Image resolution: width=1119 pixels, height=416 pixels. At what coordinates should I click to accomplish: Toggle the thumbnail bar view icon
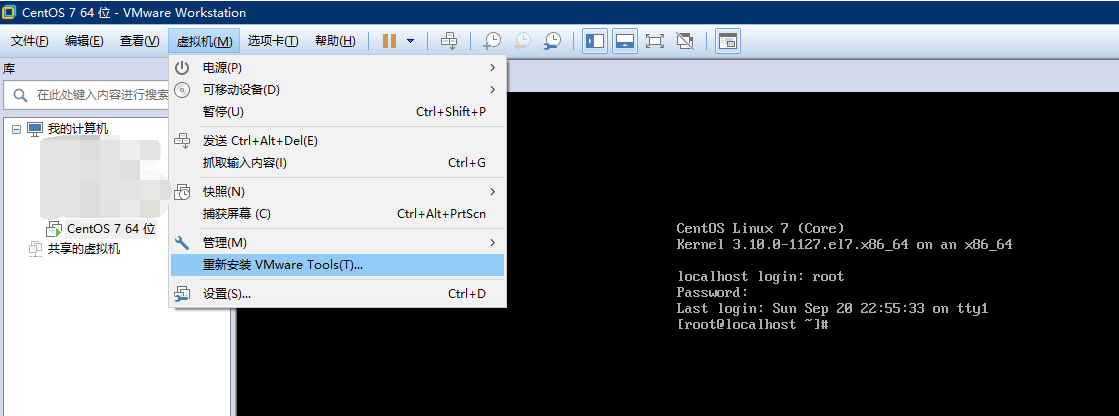(624, 41)
